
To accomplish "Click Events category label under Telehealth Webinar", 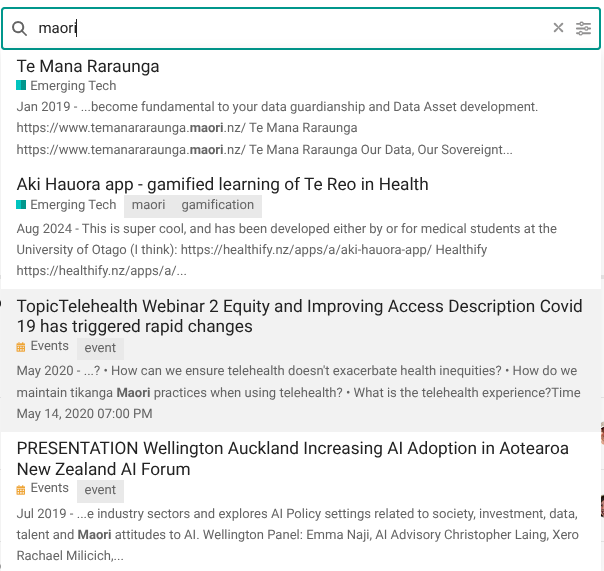I will pos(50,346).
